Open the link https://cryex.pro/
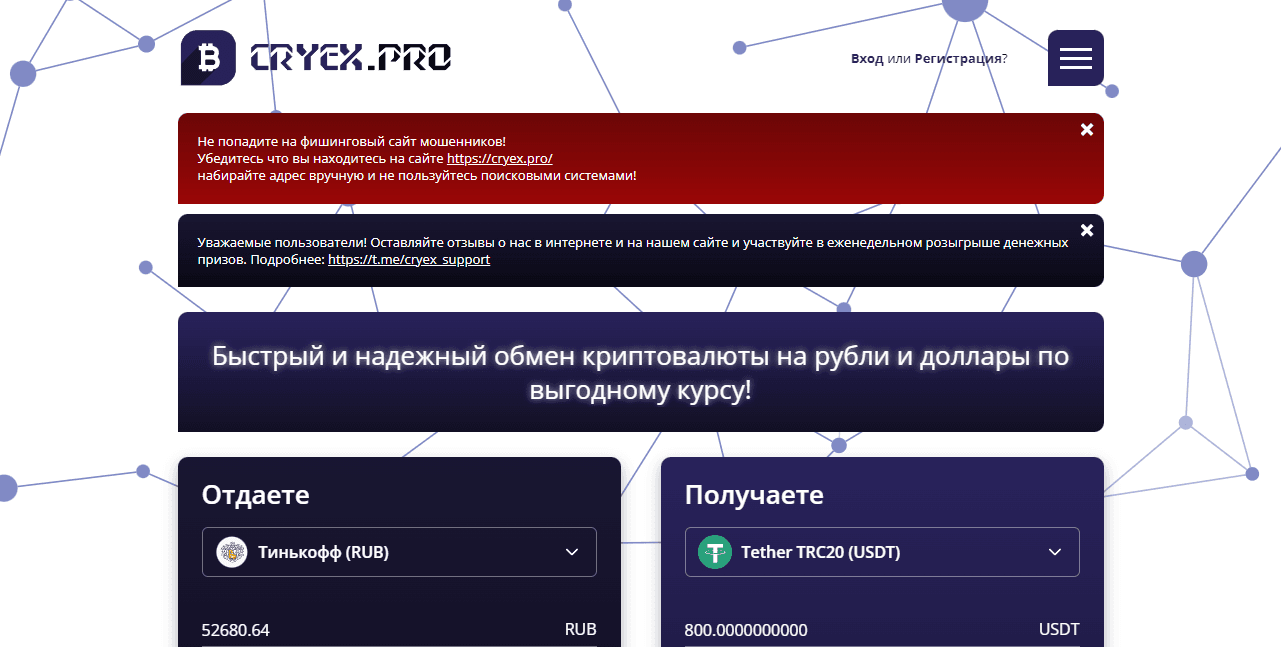Screen dimensions: 1281x647 coord(501,157)
